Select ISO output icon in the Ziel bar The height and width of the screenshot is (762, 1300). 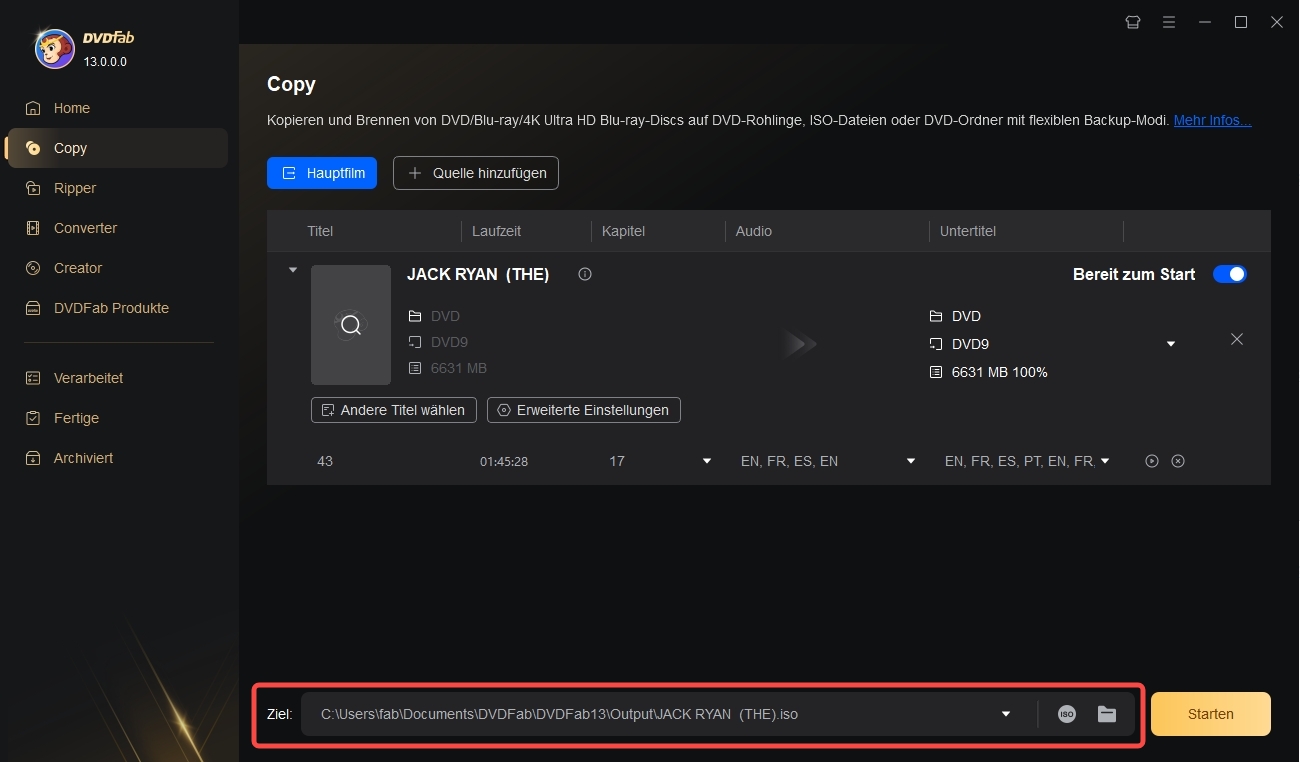click(1067, 714)
